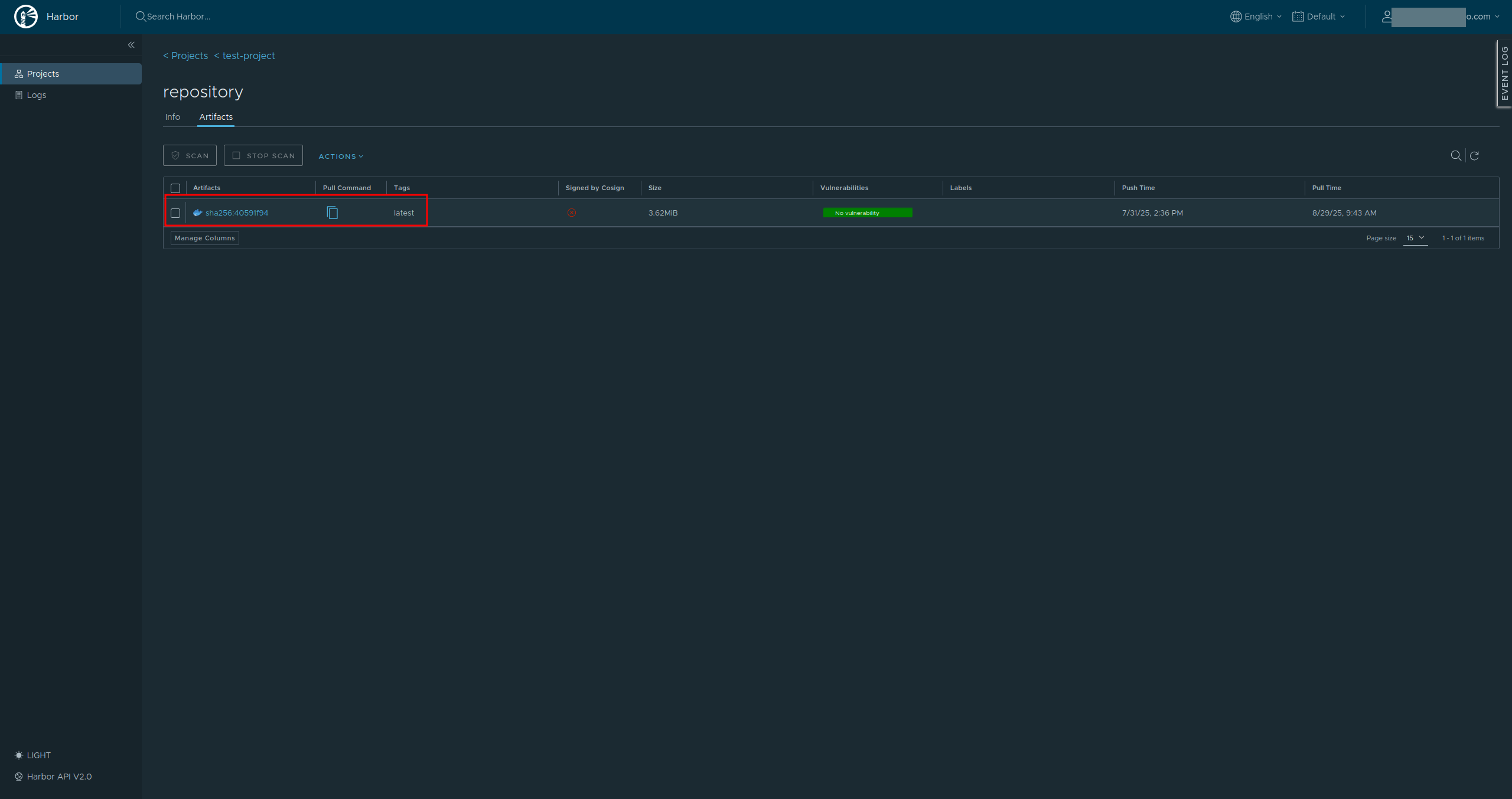Click the SCAN button
1512x799 pixels.
(x=190, y=155)
